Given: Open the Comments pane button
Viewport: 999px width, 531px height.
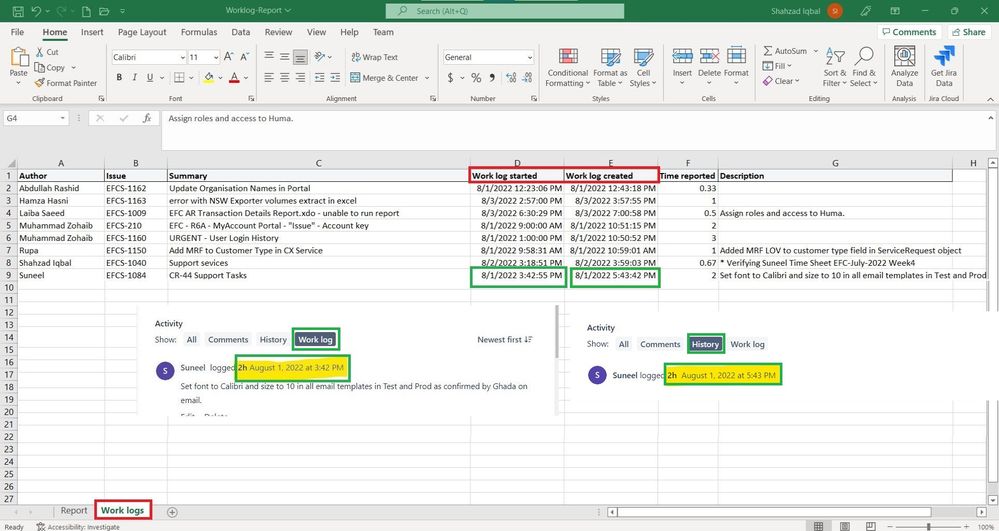Looking at the screenshot, I should [907, 32].
